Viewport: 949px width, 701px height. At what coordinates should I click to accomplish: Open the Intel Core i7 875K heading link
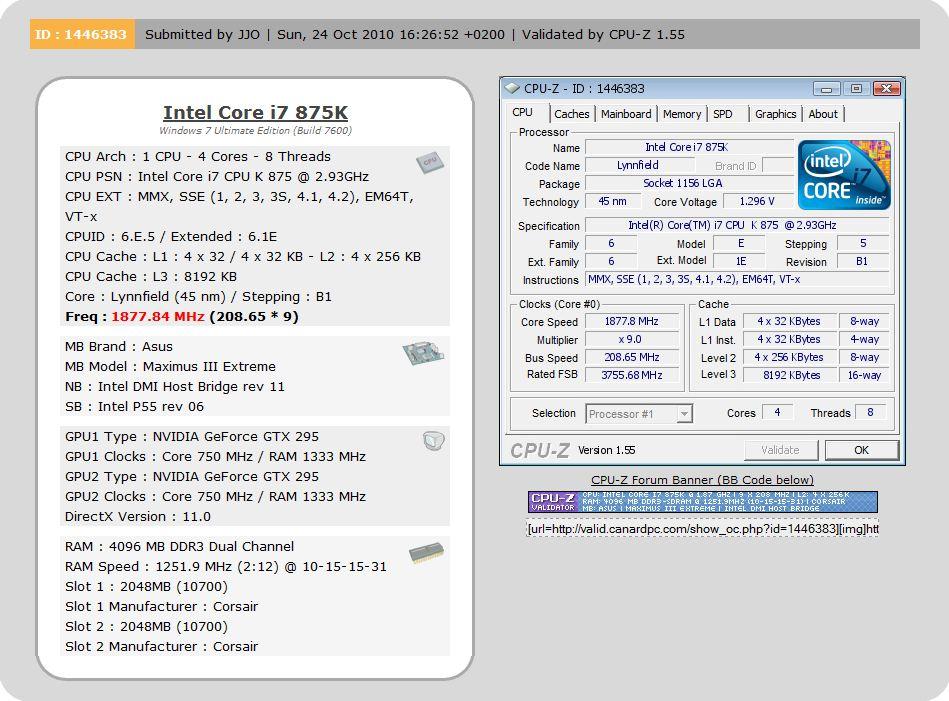(x=255, y=113)
